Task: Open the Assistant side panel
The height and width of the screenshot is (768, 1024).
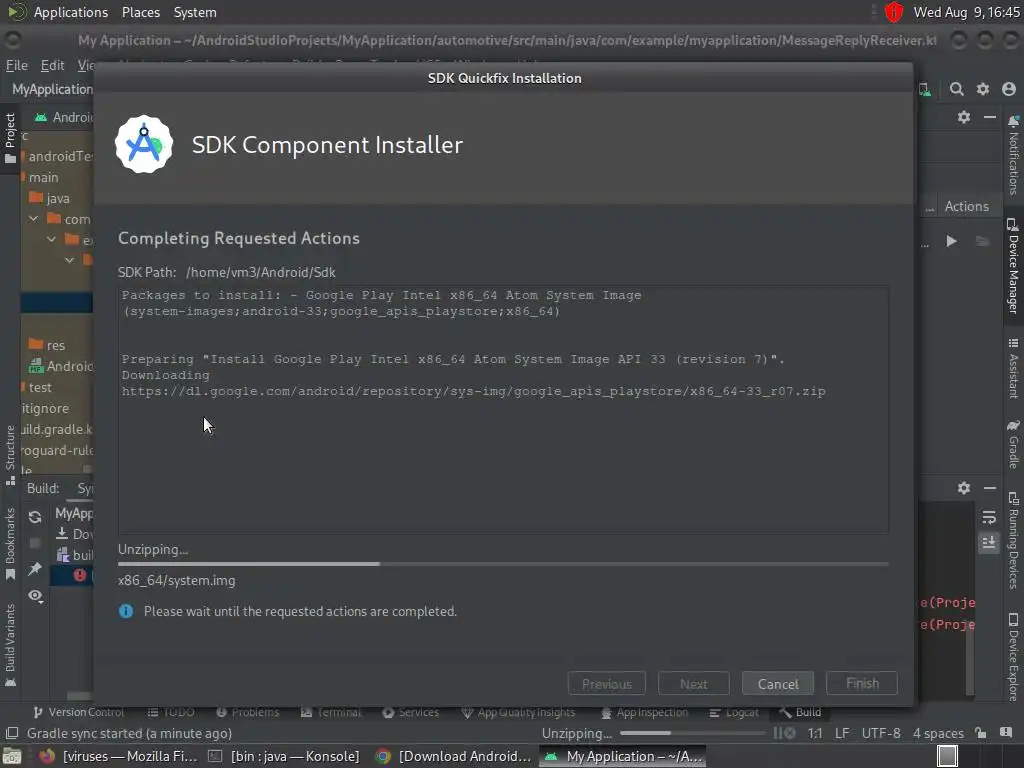Action: pyautogui.click(x=1013, y=368)
